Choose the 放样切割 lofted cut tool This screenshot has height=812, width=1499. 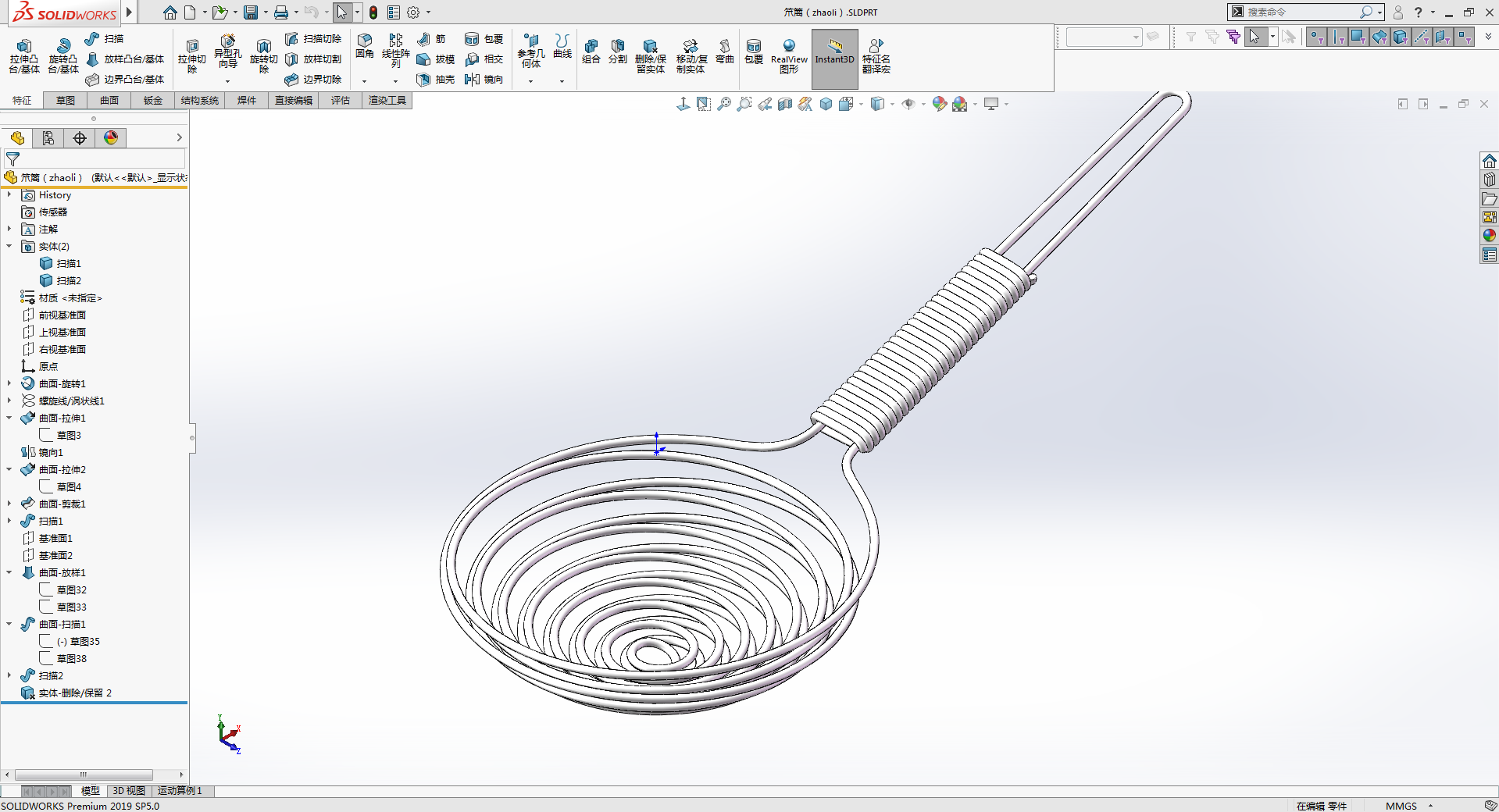312,59
